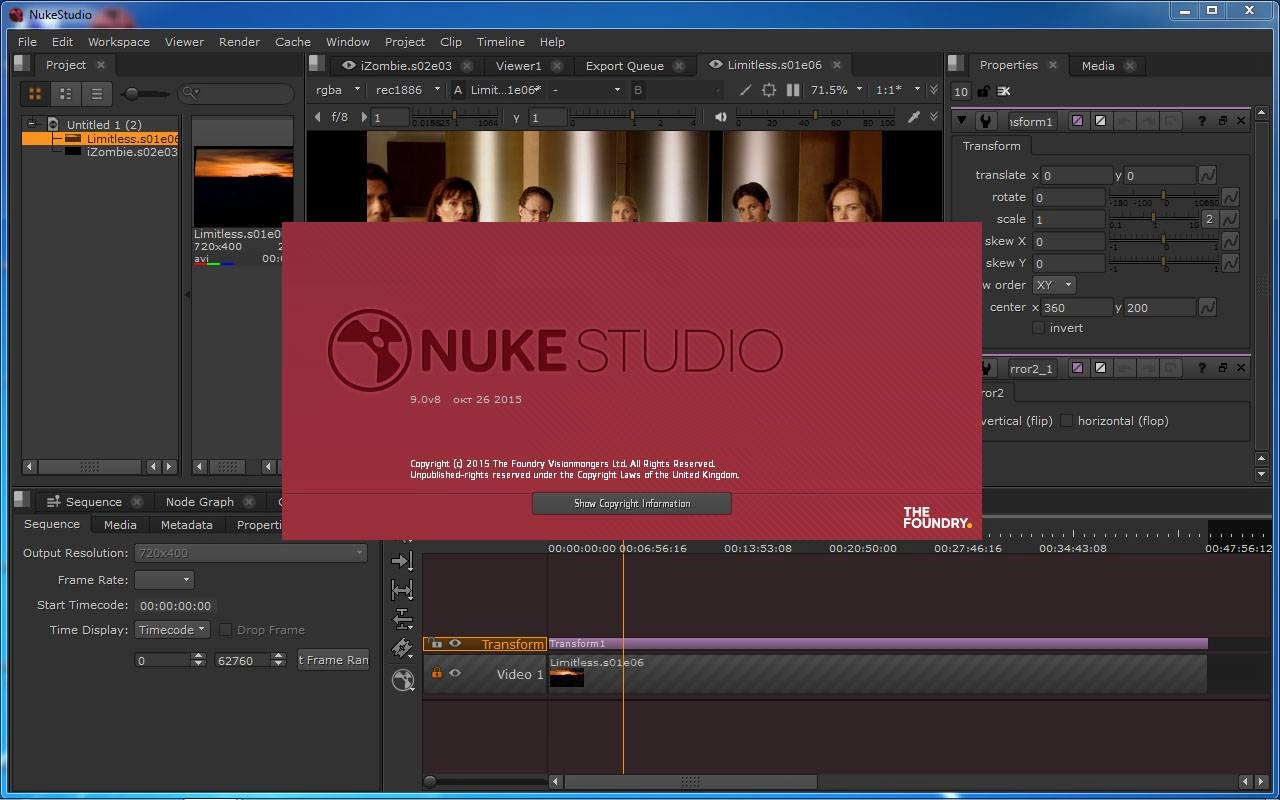1280x800 pixels.
Task: Open animation menu for center knob
Action: pyautogui.click(x=1207, y=307)
